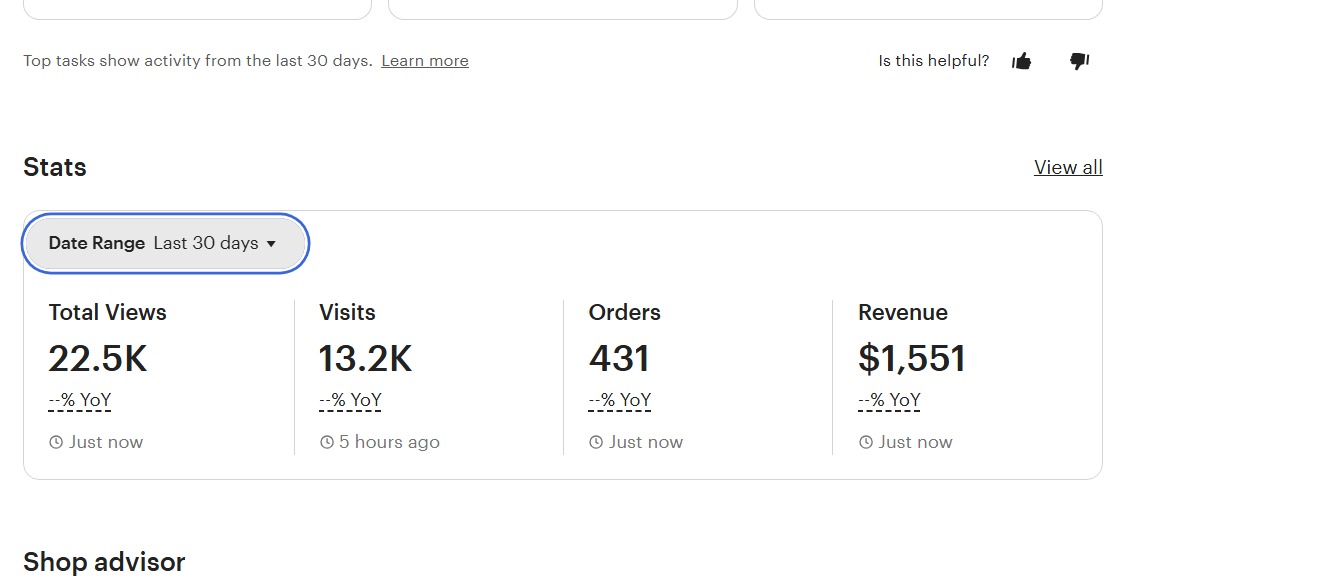
Task: Click the Shop advisor heading
Action: pyautogui.click(x=104, y=562)
